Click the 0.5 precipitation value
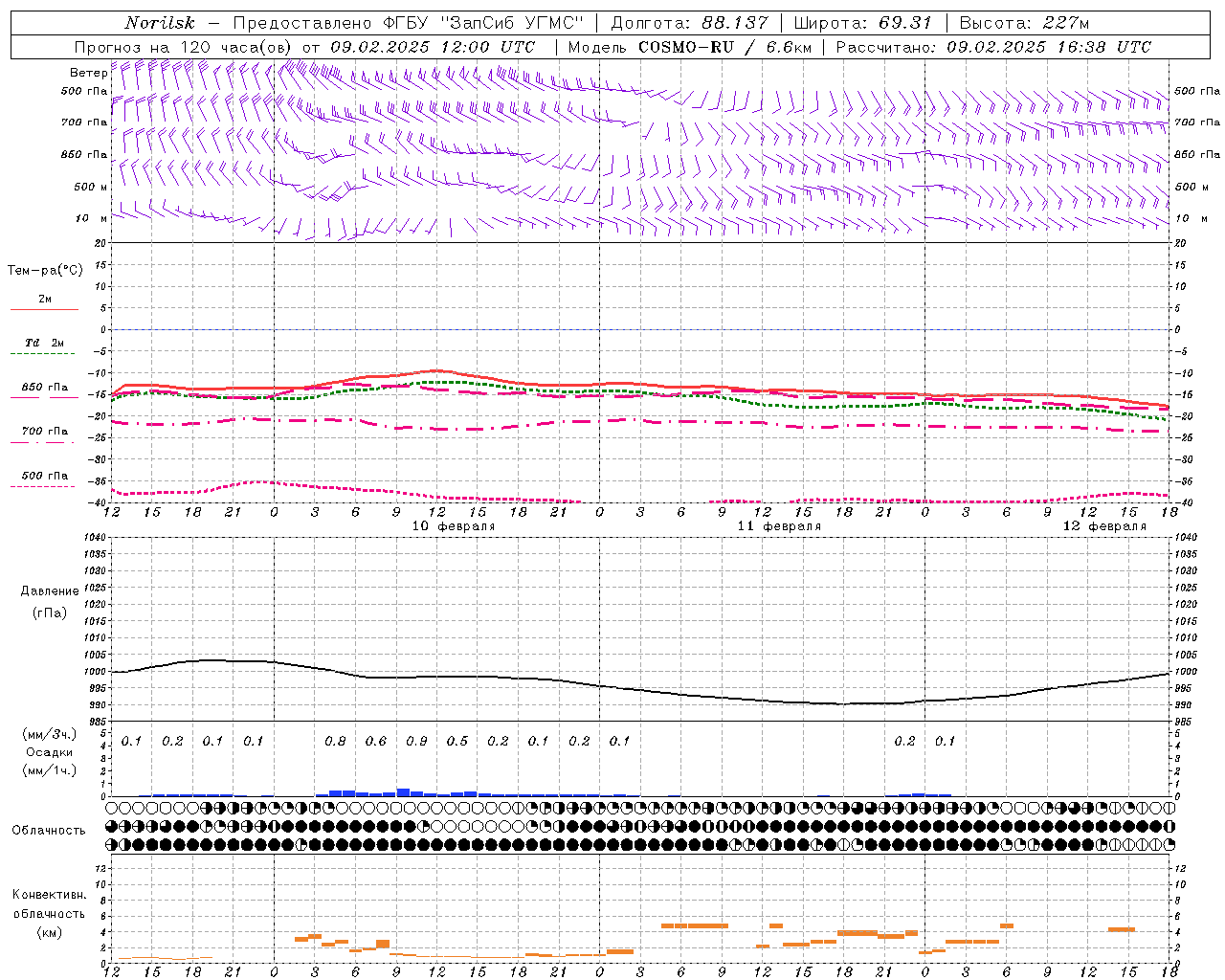 coord(457,742)
